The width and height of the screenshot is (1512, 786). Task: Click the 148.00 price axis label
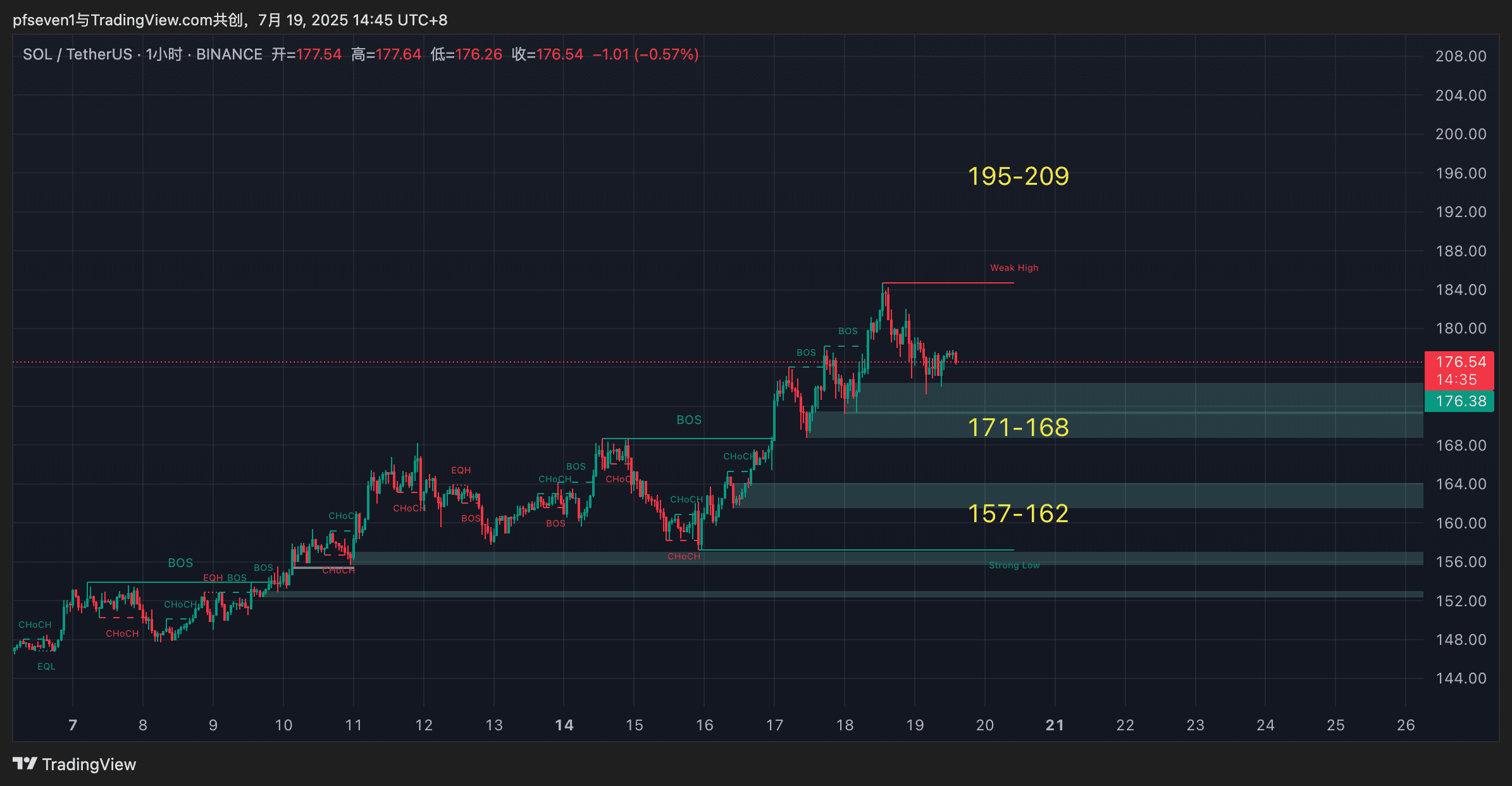coord(1461,640)
